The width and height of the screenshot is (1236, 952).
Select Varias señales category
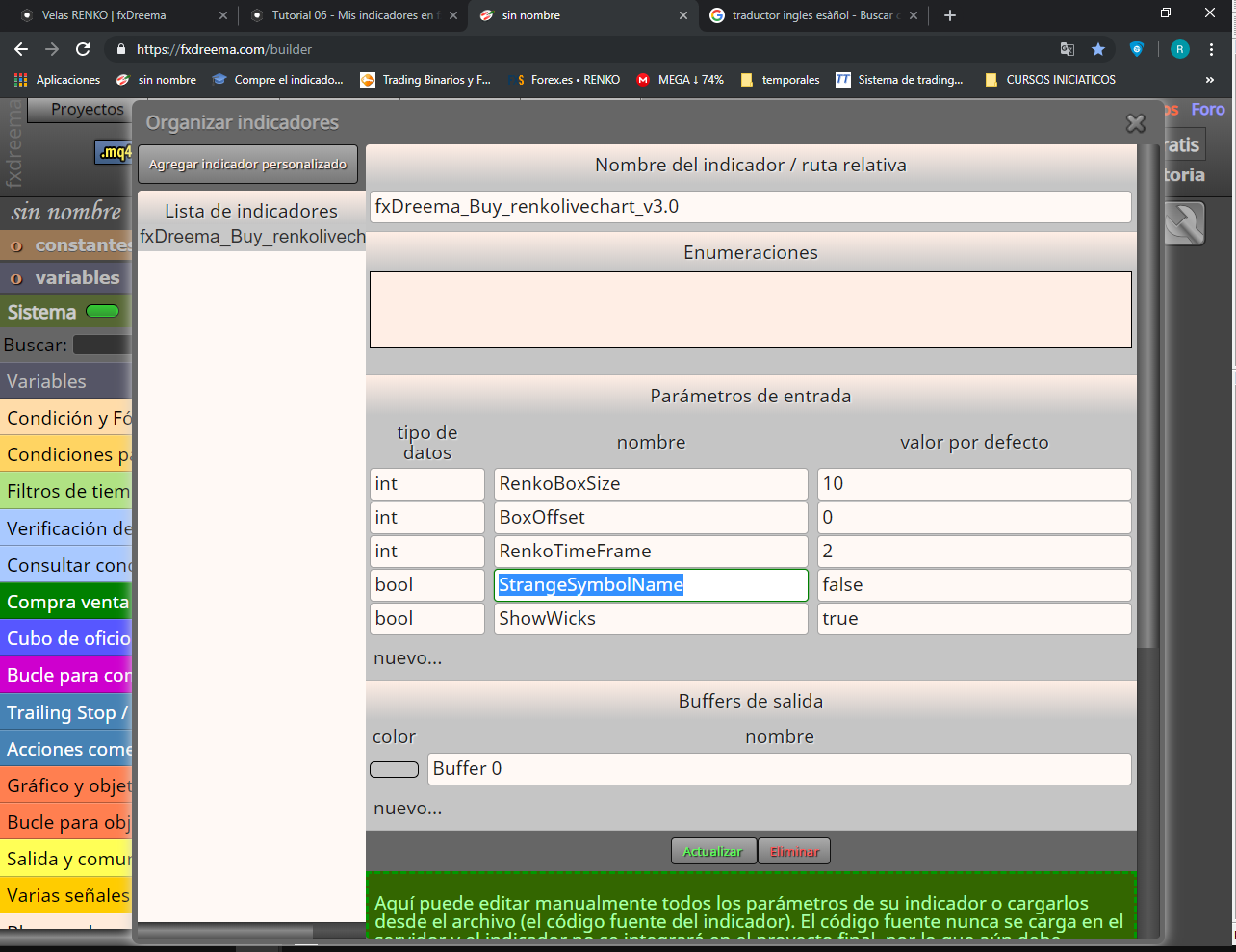point(65,895)
